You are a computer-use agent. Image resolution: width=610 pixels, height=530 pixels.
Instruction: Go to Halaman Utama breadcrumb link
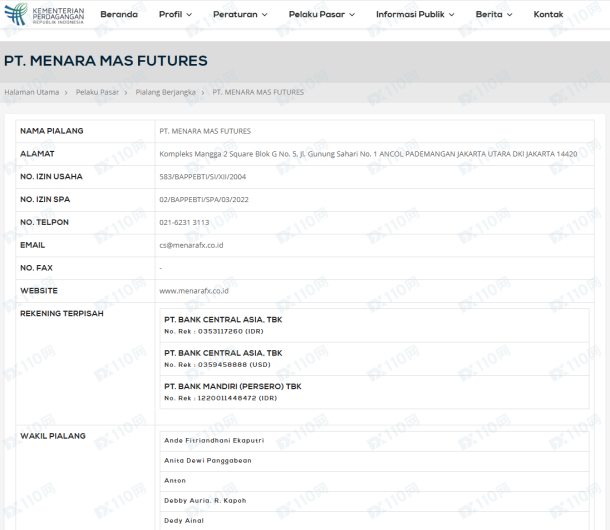point(32,92)
